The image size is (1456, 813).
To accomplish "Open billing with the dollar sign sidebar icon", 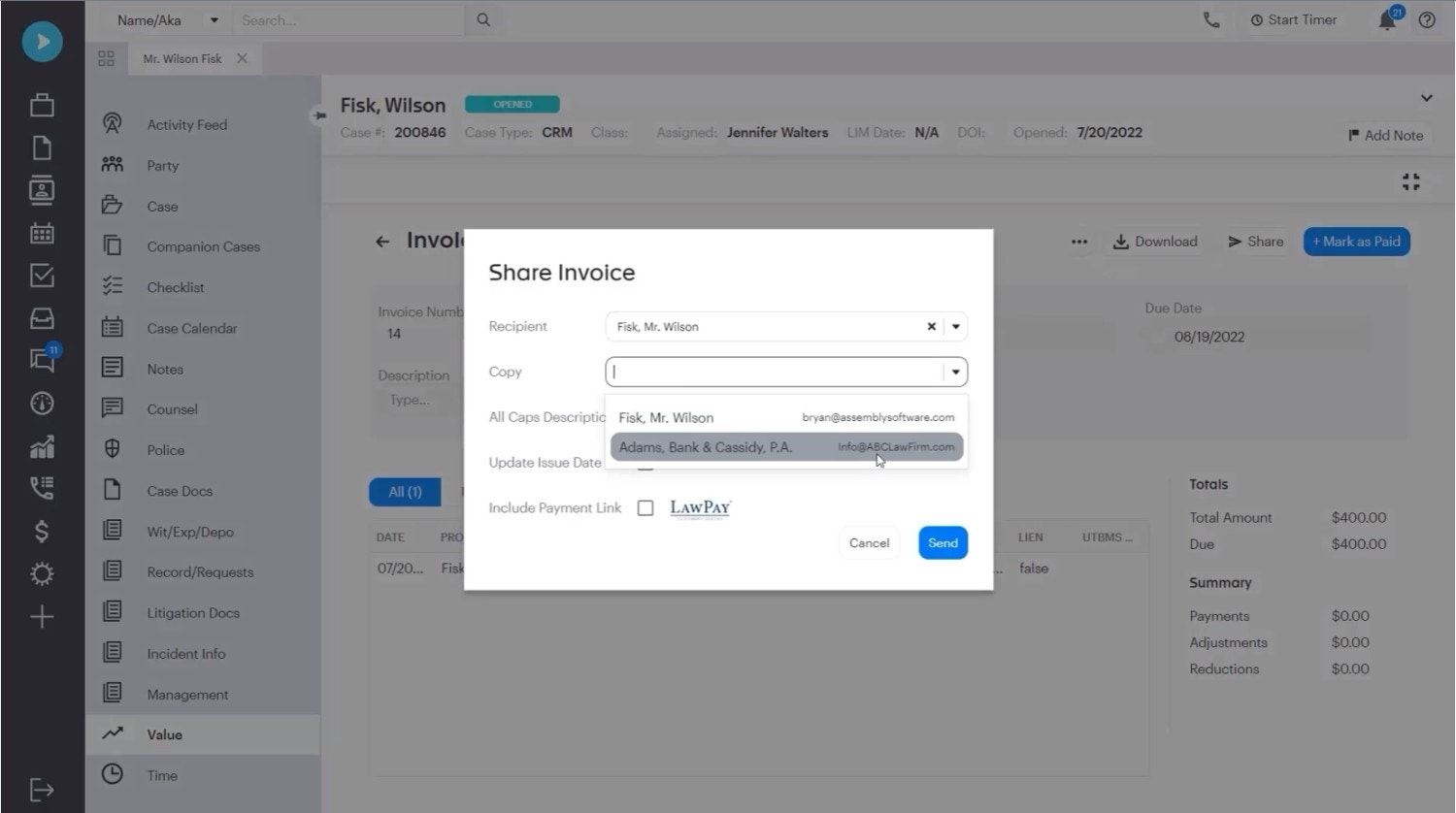I will (41, 531).
